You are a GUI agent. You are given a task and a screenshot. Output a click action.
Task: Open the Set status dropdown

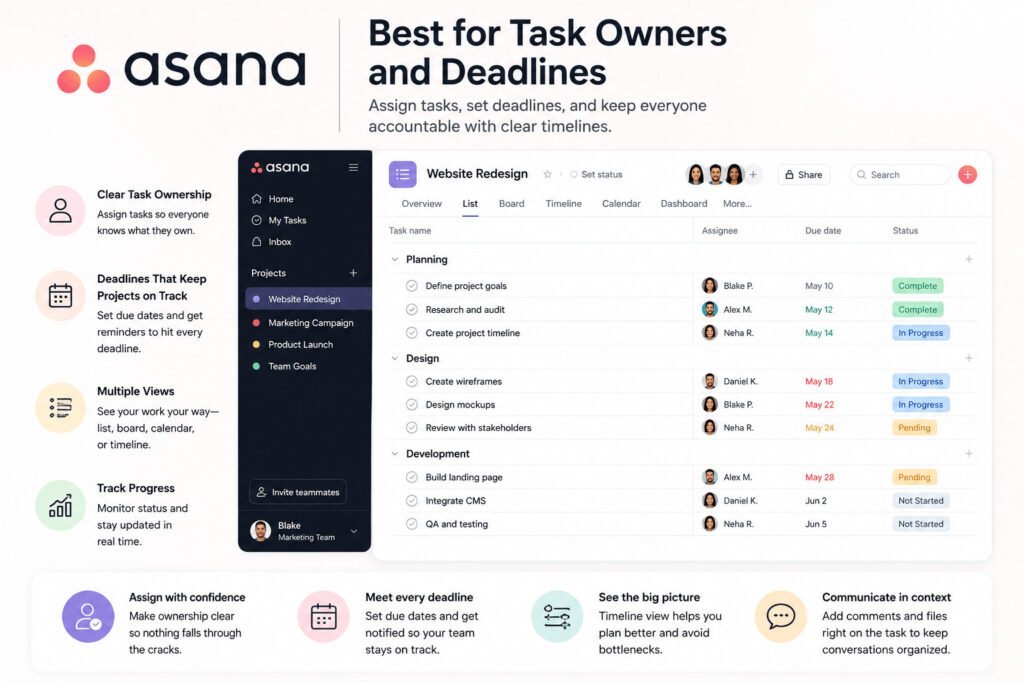click(x=596, y=174)
